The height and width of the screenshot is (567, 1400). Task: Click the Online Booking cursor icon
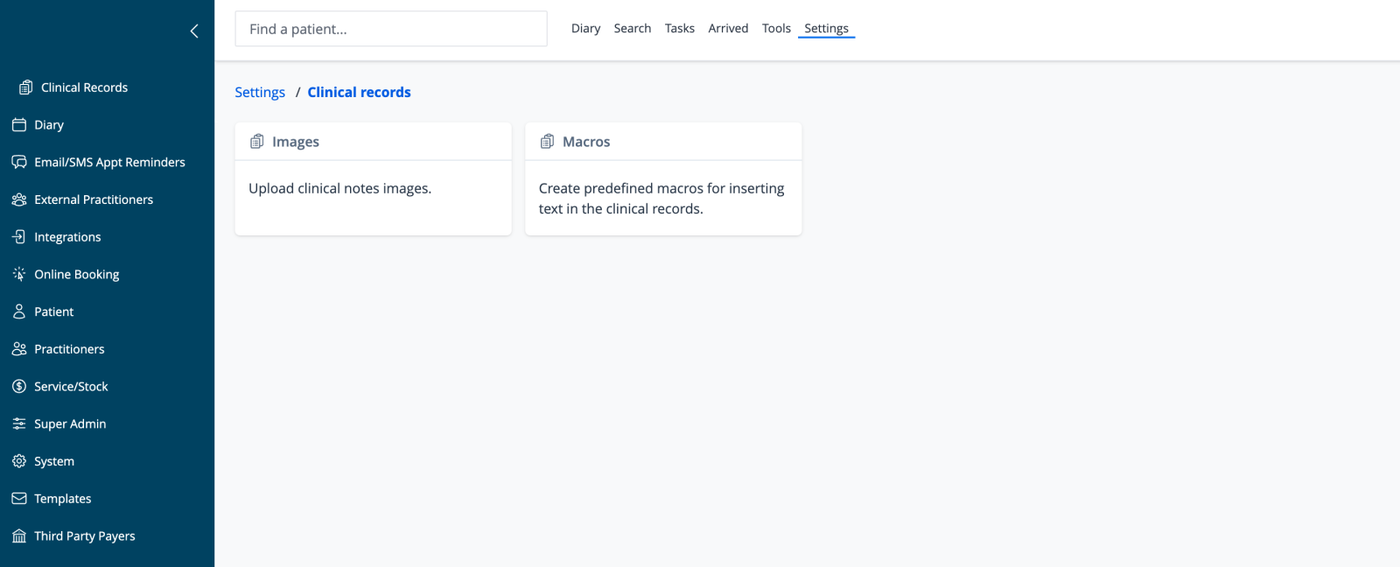tap(19, 274)
